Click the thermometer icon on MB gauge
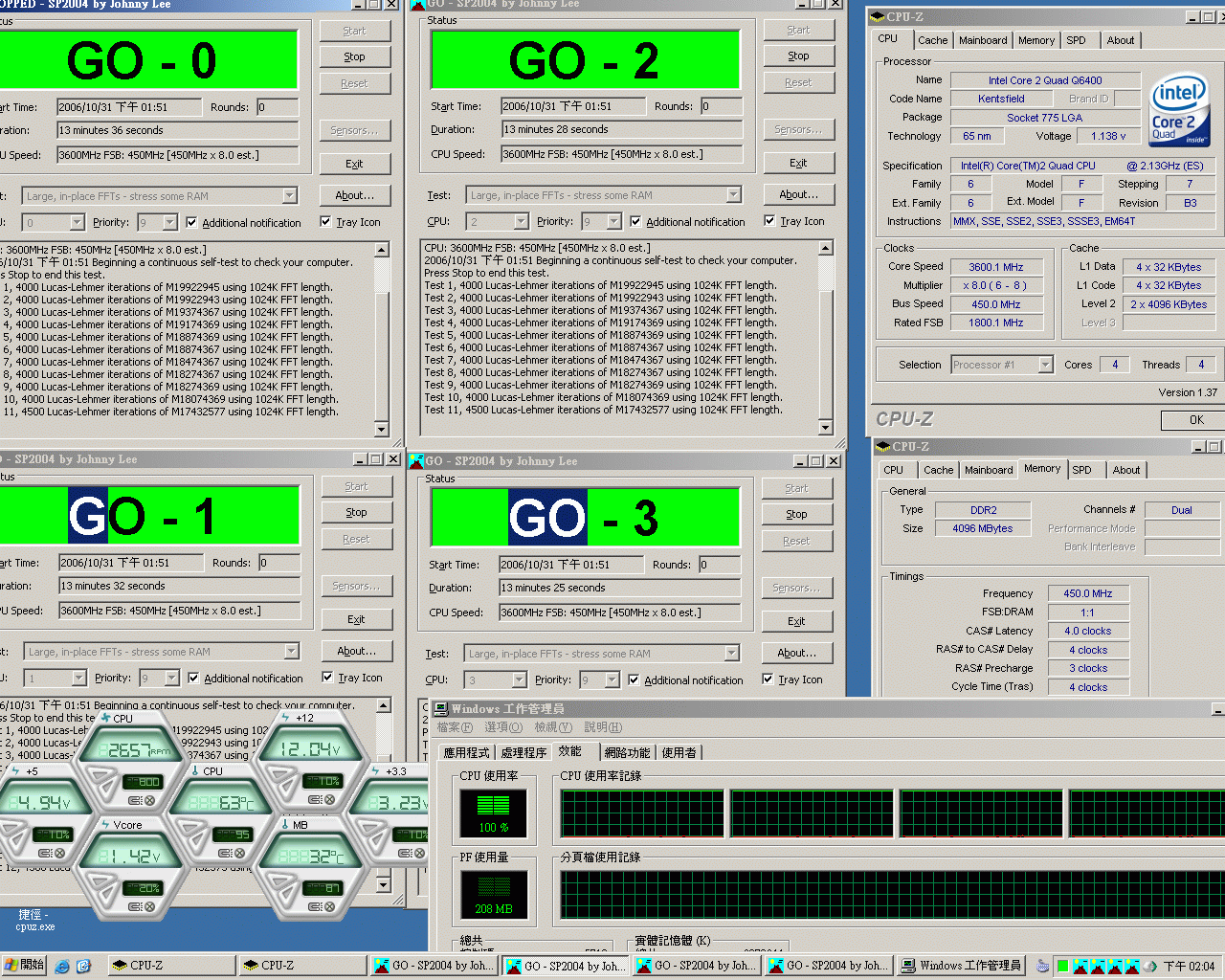 click(x=284, y=824)
